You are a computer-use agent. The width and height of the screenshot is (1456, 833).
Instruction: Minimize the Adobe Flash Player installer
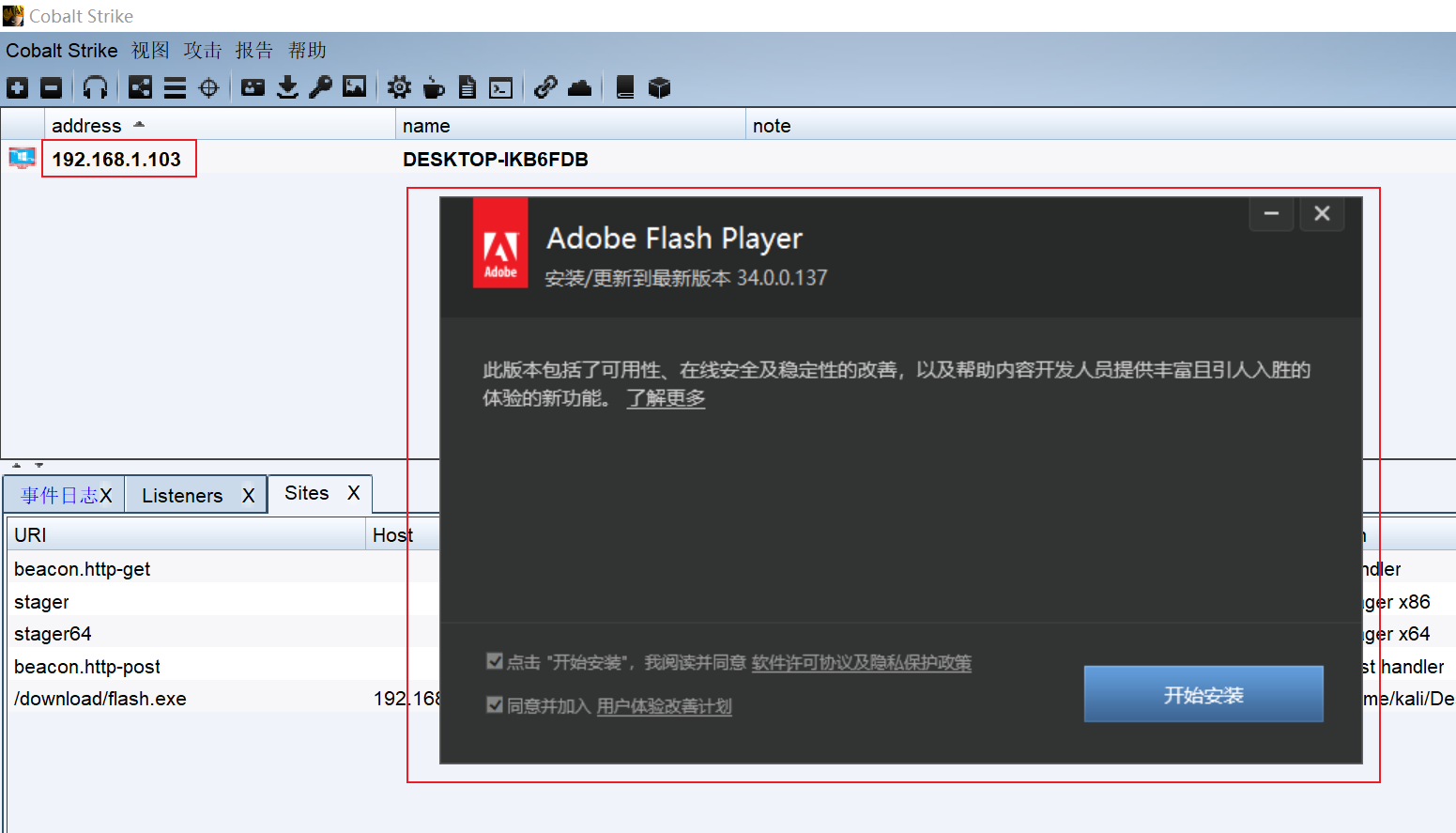point(1272,213)
